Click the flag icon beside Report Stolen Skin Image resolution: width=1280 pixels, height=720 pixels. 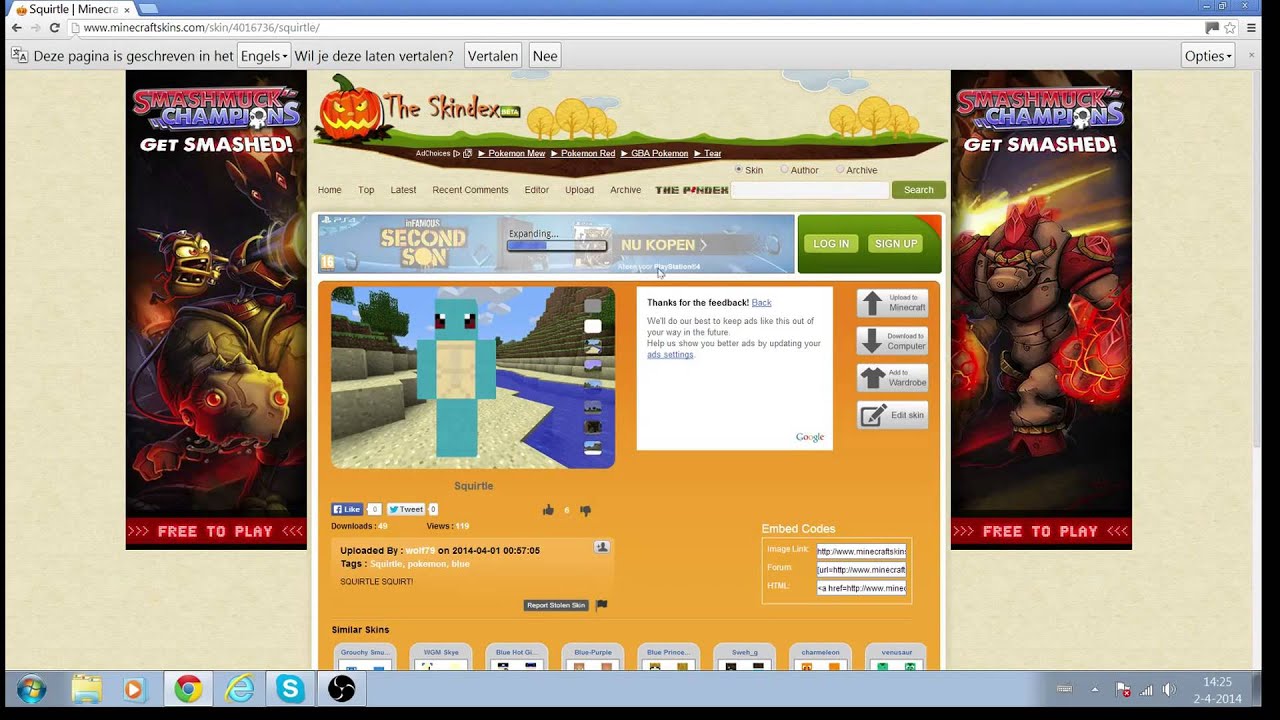tap(602, 605)
